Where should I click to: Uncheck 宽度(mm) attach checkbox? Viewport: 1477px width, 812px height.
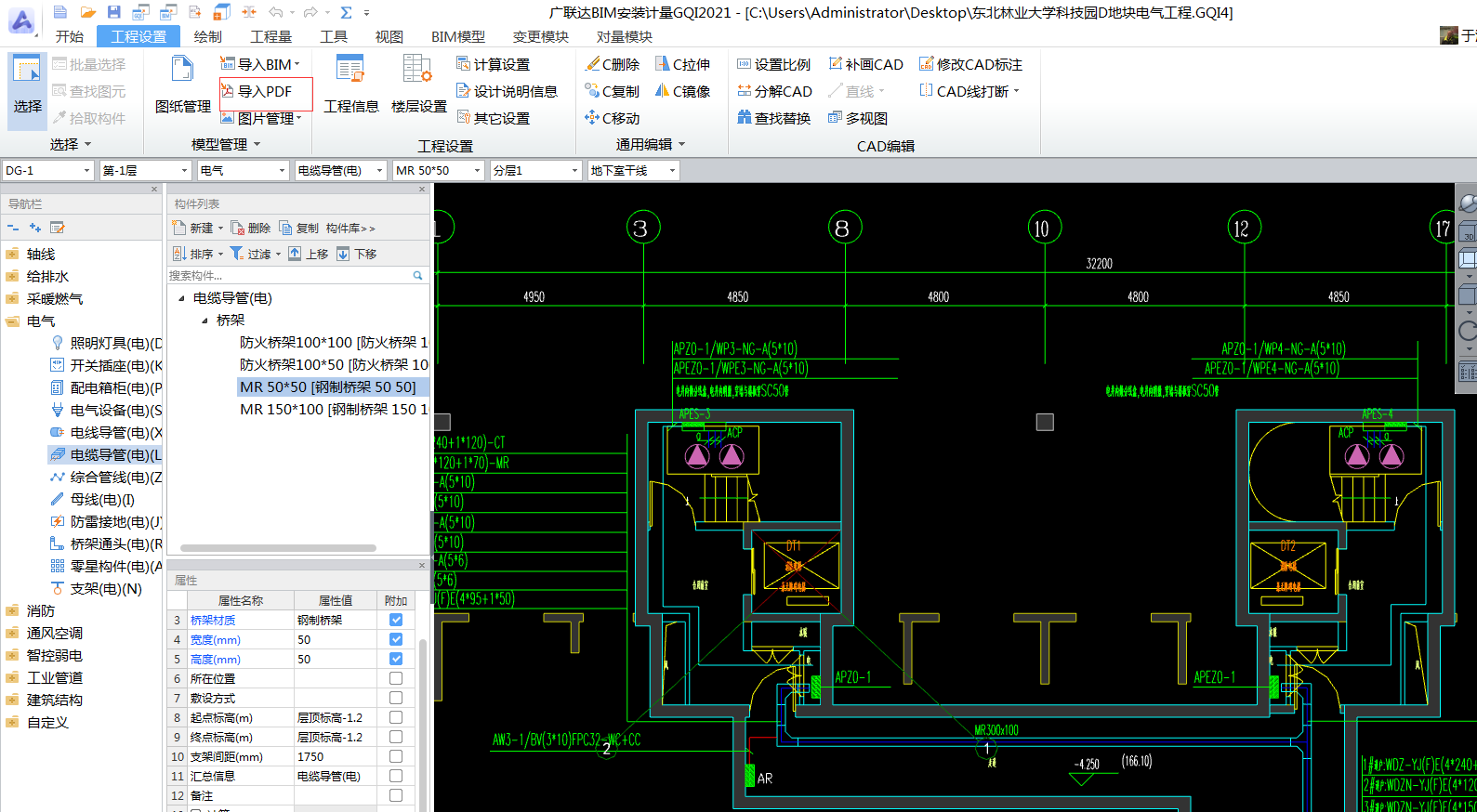pos(396,639)
